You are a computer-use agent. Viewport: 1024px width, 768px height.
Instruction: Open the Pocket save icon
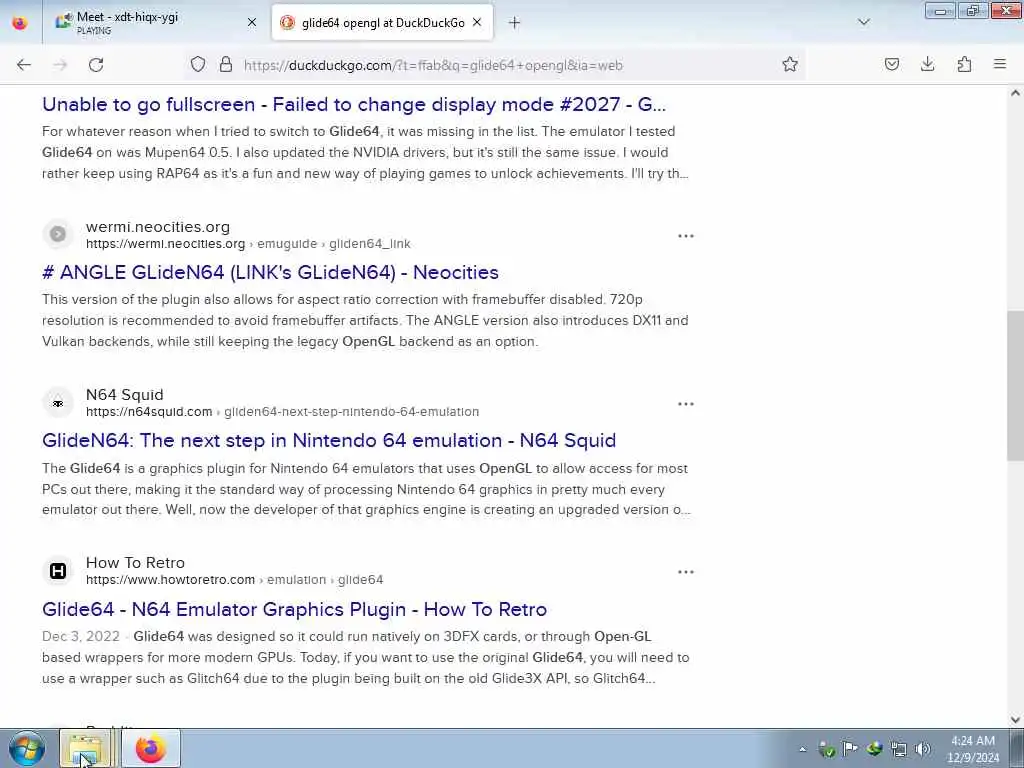[891, 64]
